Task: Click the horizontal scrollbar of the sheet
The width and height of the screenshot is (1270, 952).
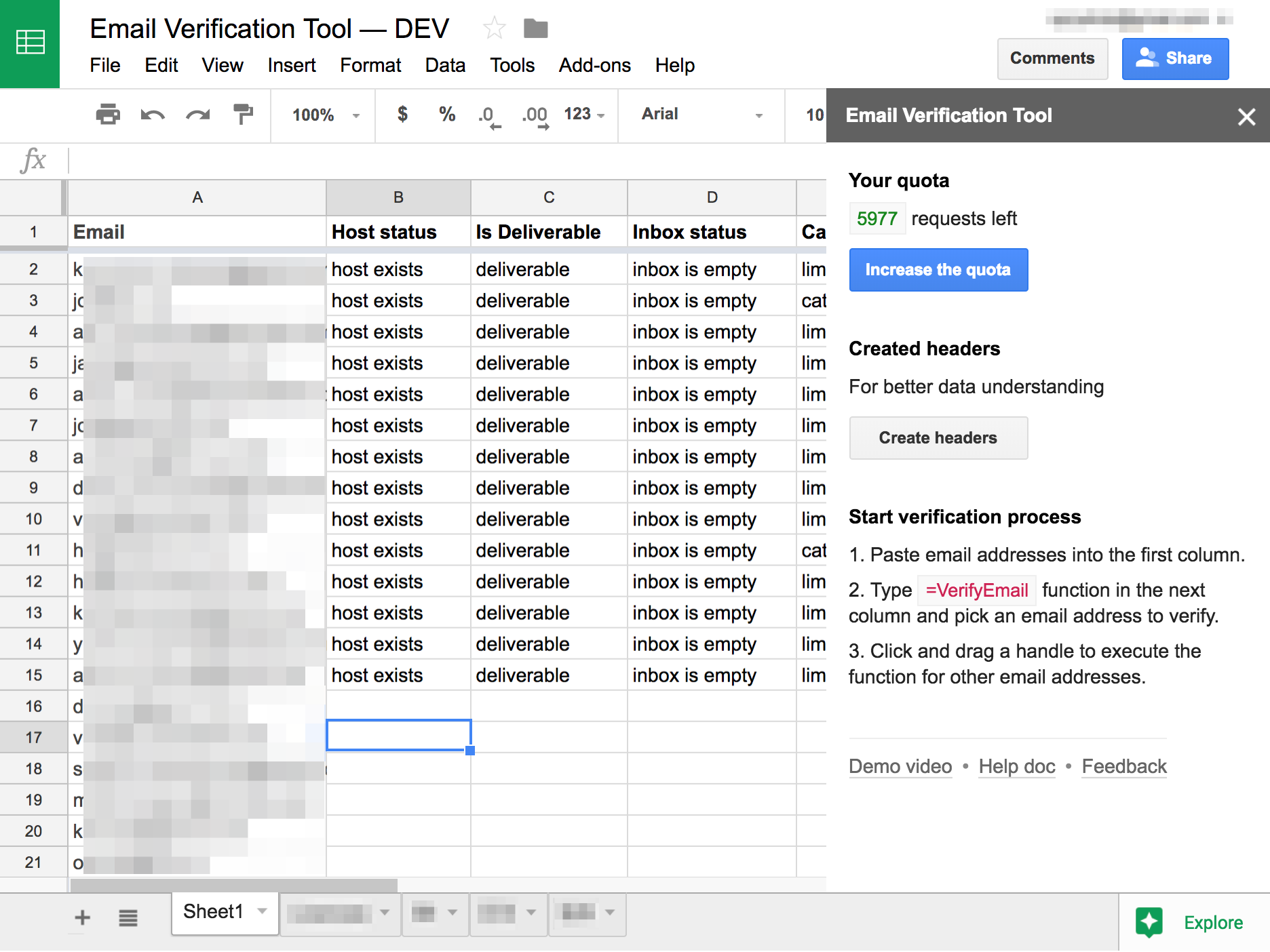Action: (234, 885)
